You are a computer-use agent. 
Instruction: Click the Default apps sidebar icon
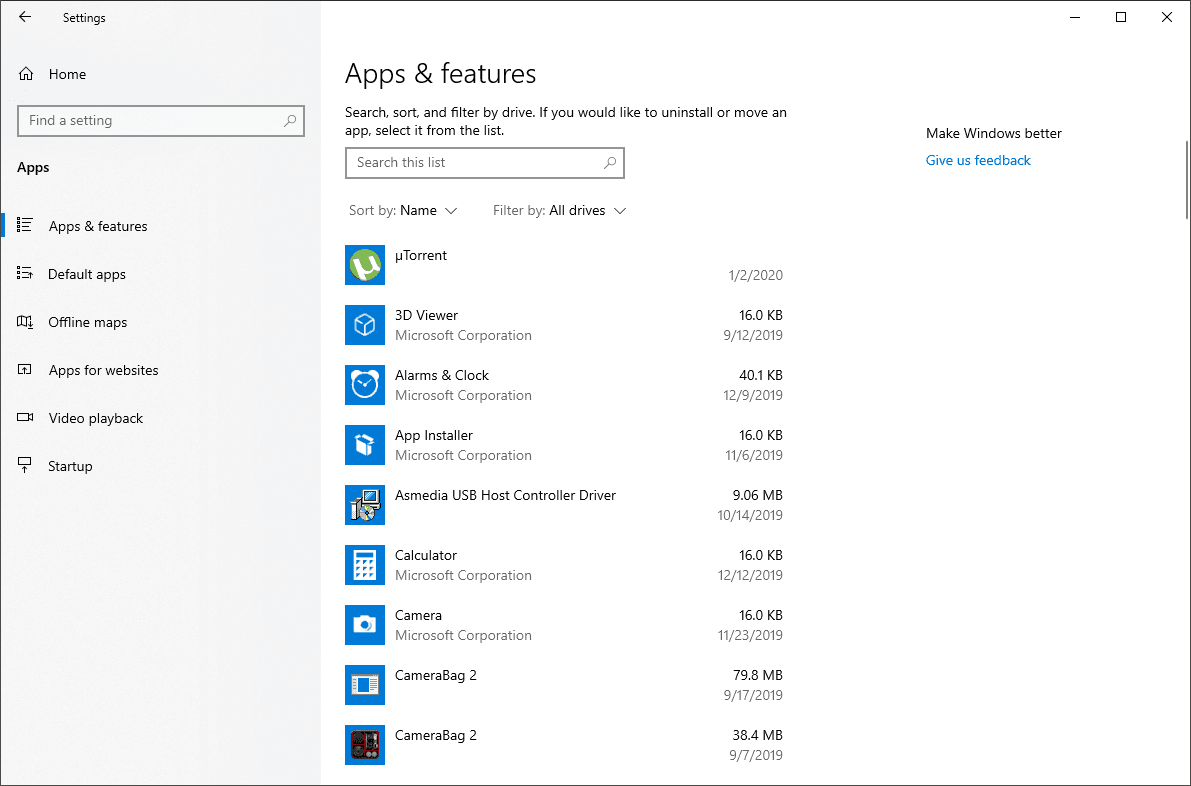tap(25, 273)
